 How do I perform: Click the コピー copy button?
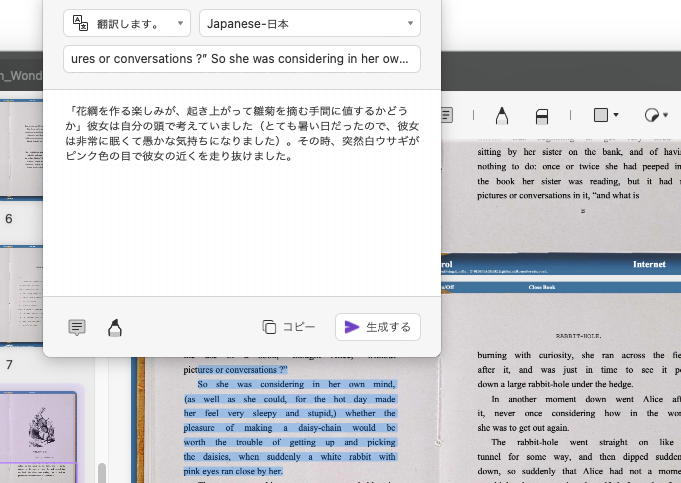pos(289,327)
